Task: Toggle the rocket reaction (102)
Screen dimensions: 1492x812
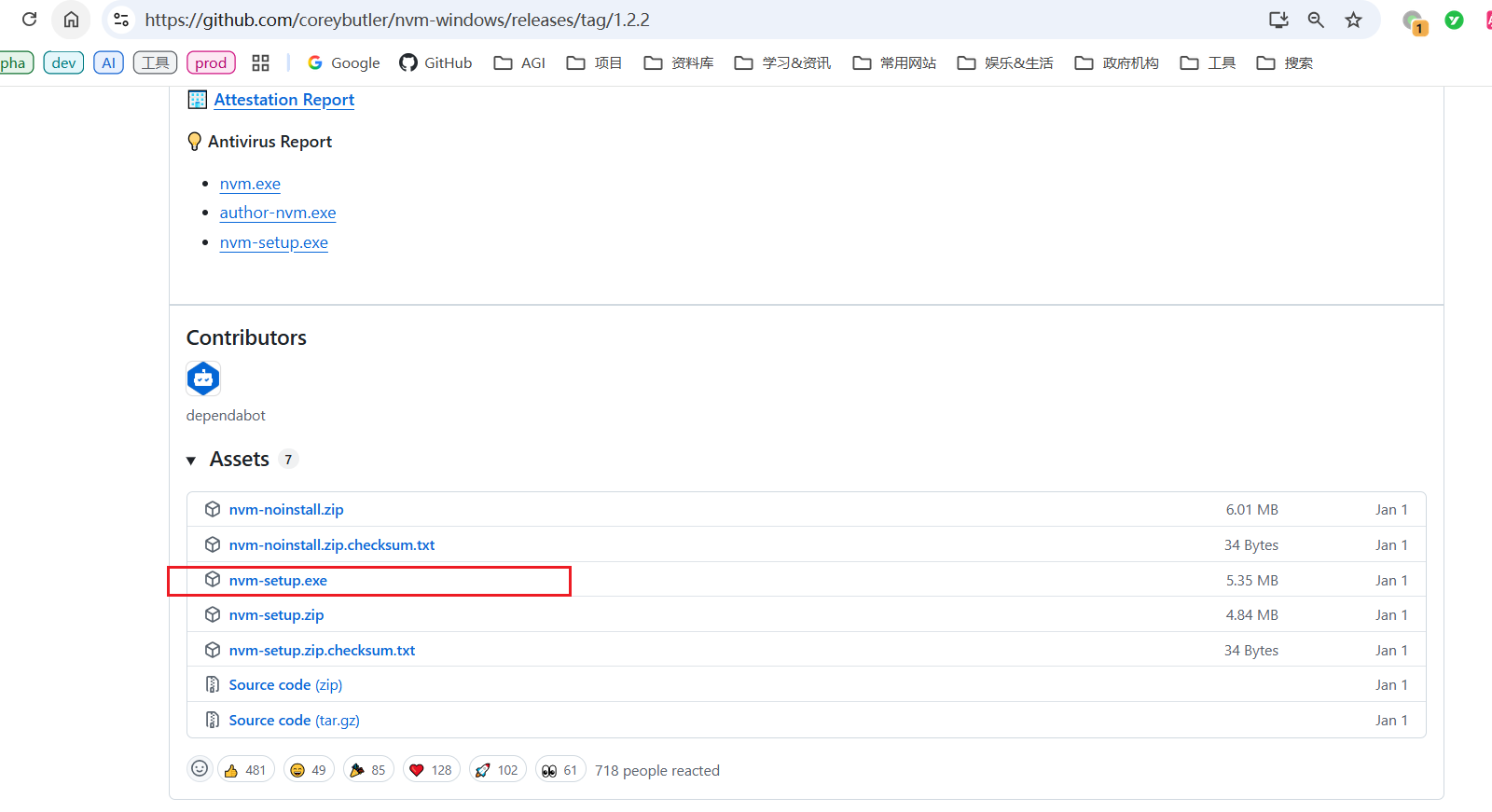Action: coord(497,770)
